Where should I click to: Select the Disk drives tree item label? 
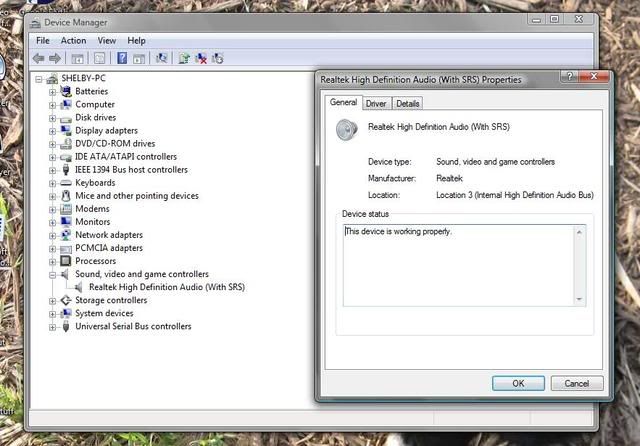click(x=96, y=118)
